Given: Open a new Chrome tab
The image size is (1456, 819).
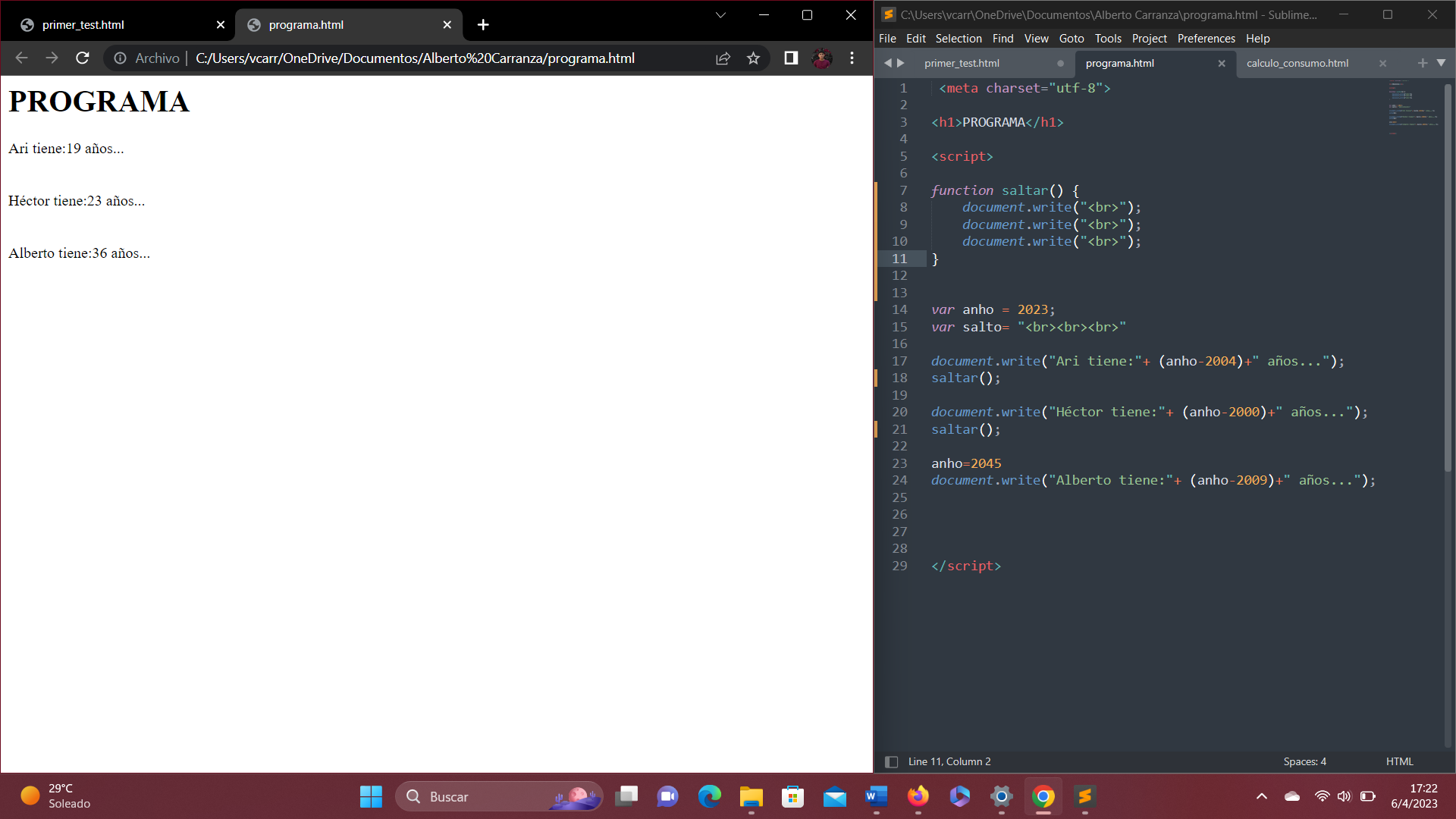Looking at the screenshot, I should pyautogui.click(x=483, y=25).
